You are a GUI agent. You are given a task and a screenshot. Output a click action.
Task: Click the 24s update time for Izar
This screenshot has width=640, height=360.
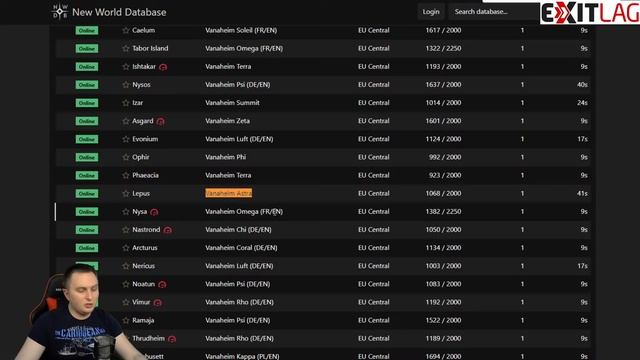coord(582,103)
